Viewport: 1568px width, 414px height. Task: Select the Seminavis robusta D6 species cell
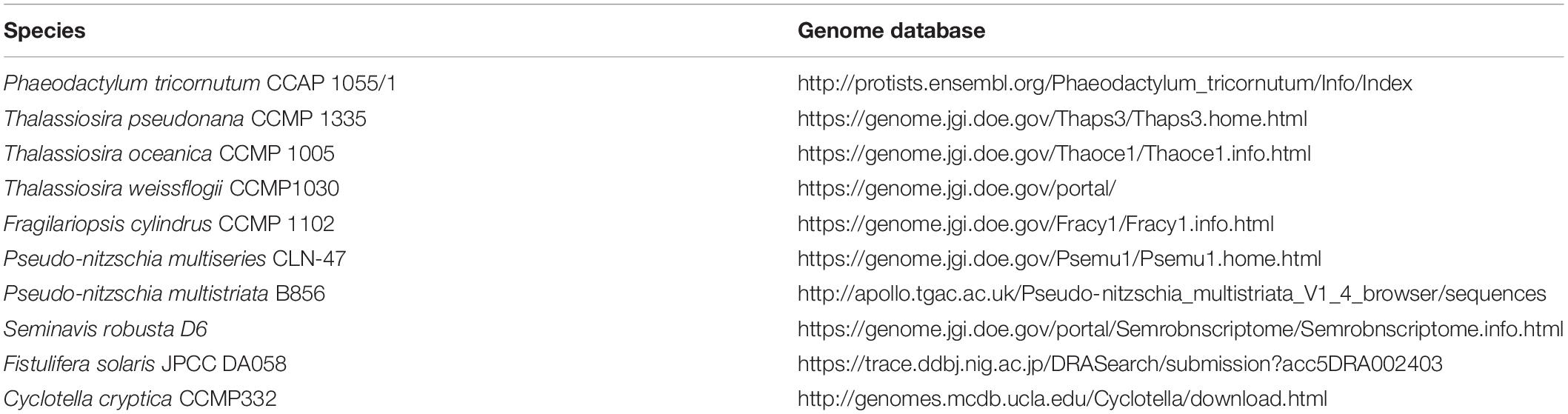[106, 329]
